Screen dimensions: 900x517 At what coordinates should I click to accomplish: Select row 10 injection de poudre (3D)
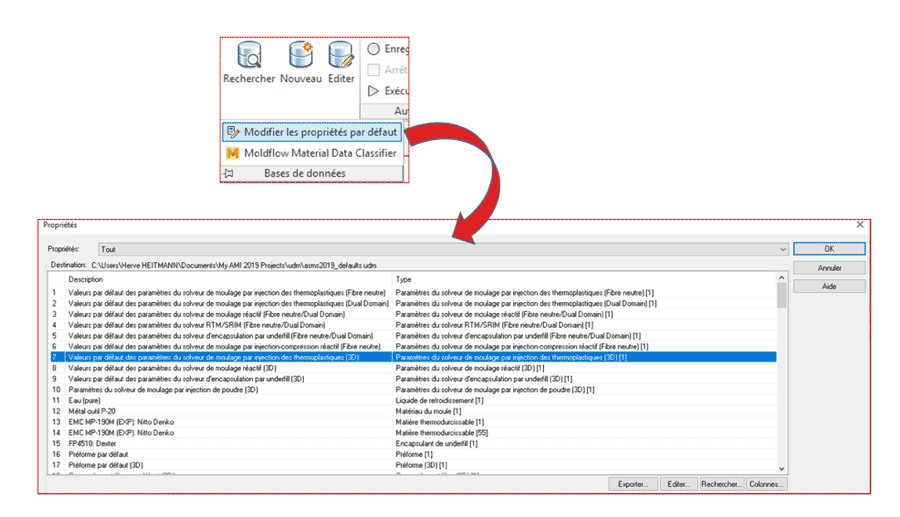pos(413,390)
